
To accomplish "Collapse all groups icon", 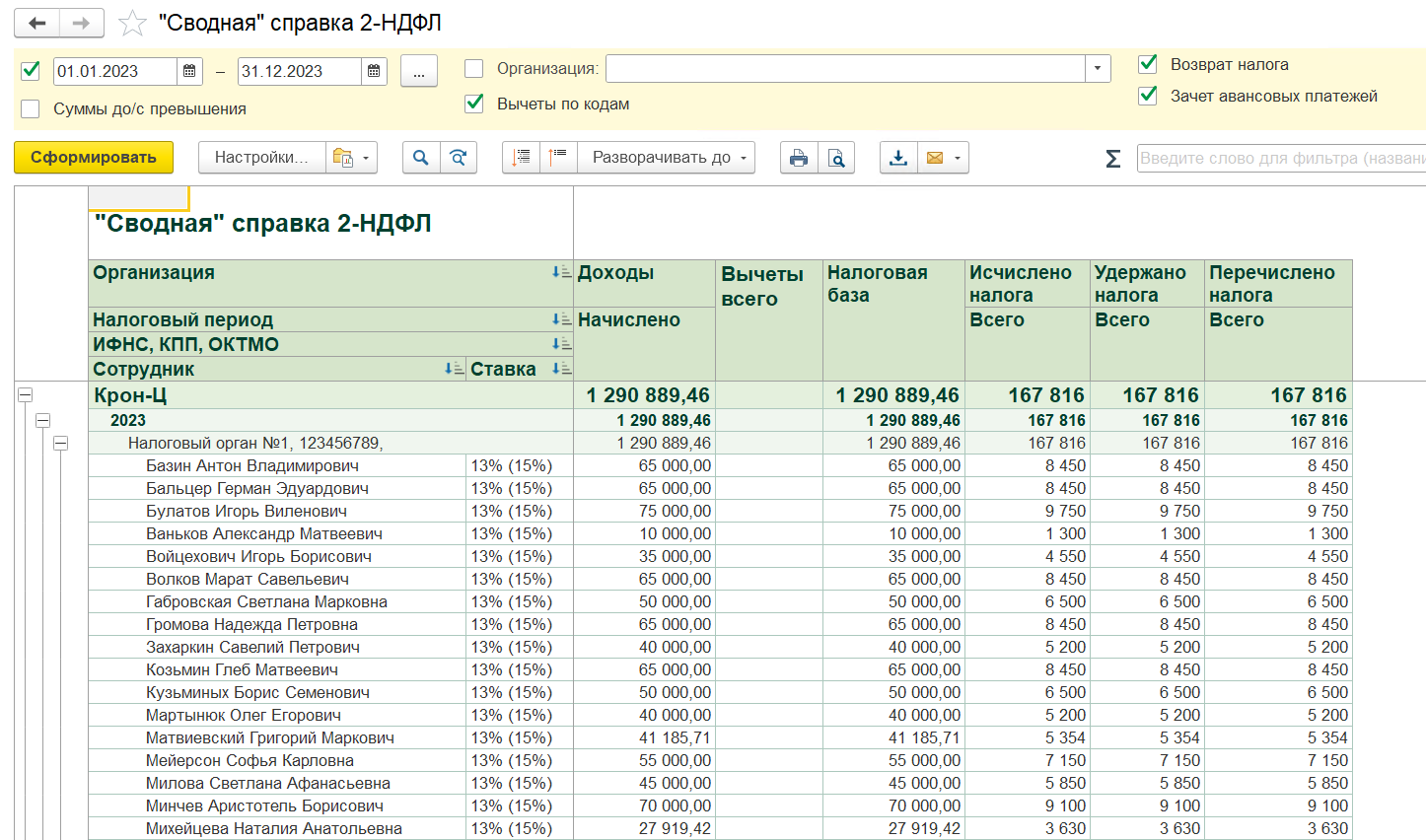I will pyautogui.click(x=559, y=158).
